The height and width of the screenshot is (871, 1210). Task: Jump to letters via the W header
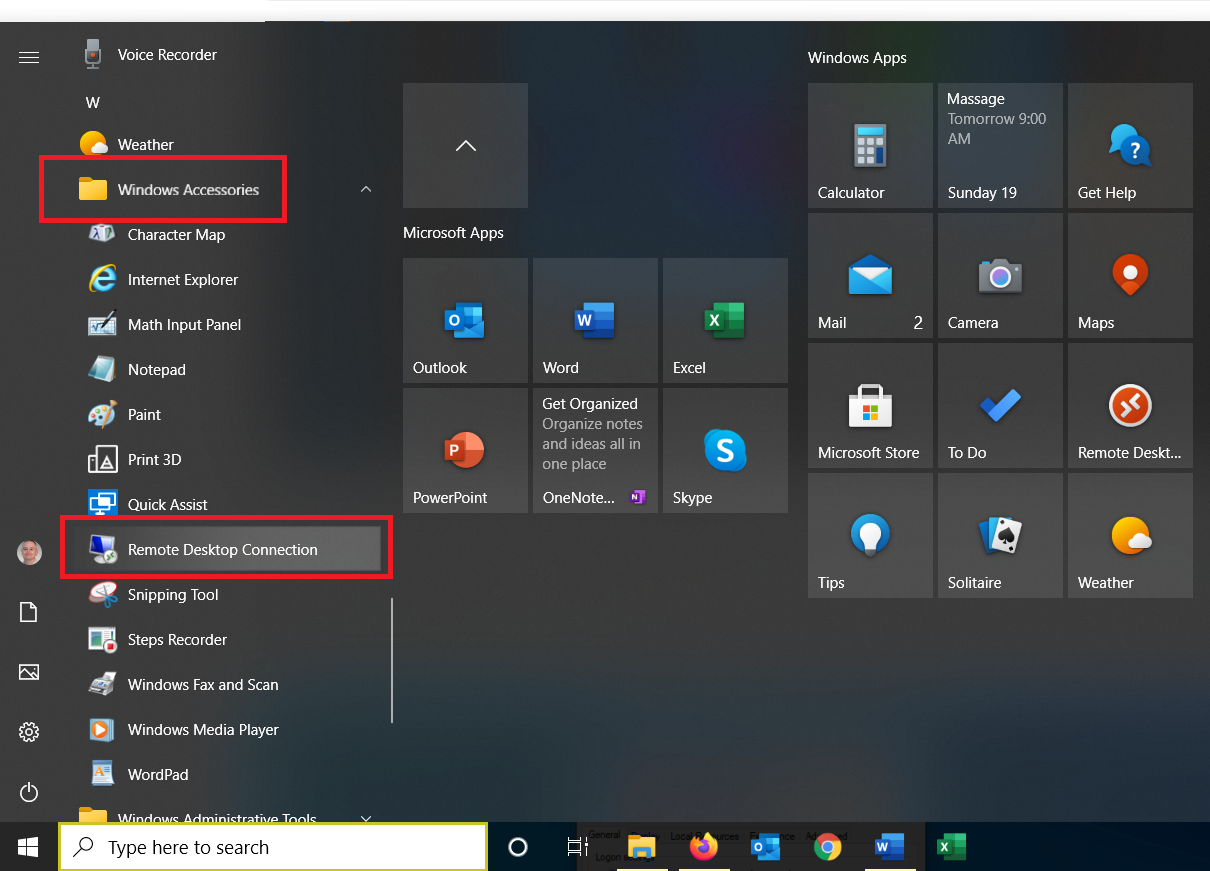point(93,102)
